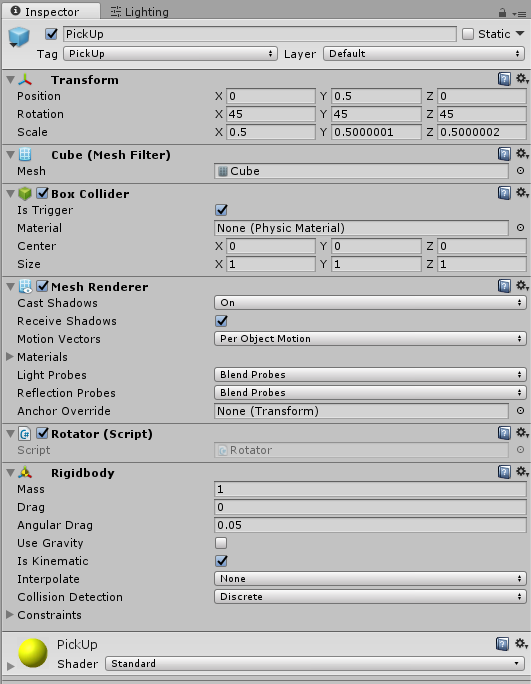Click the Mesh object picker circle icon
This screenshot has height=684, width=531.
pyautogui.click(x=520, y=171)
